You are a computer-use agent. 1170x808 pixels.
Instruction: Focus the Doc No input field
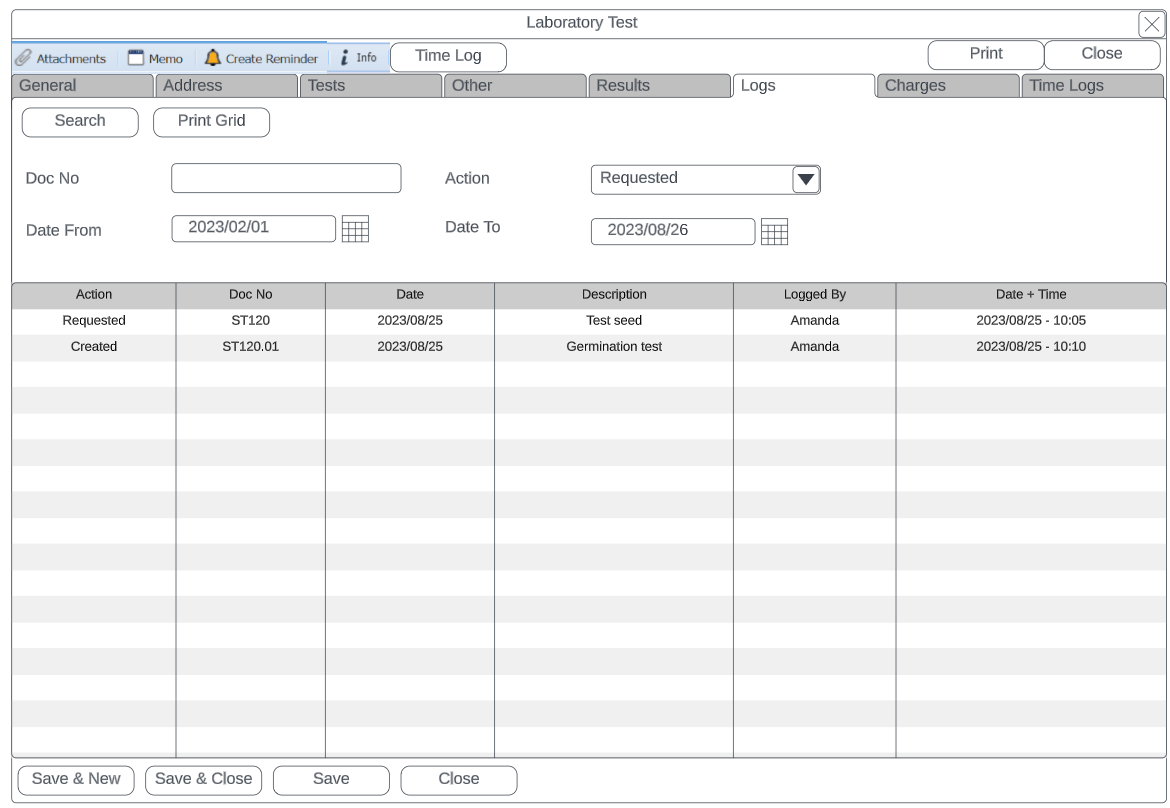coord(286,178)
